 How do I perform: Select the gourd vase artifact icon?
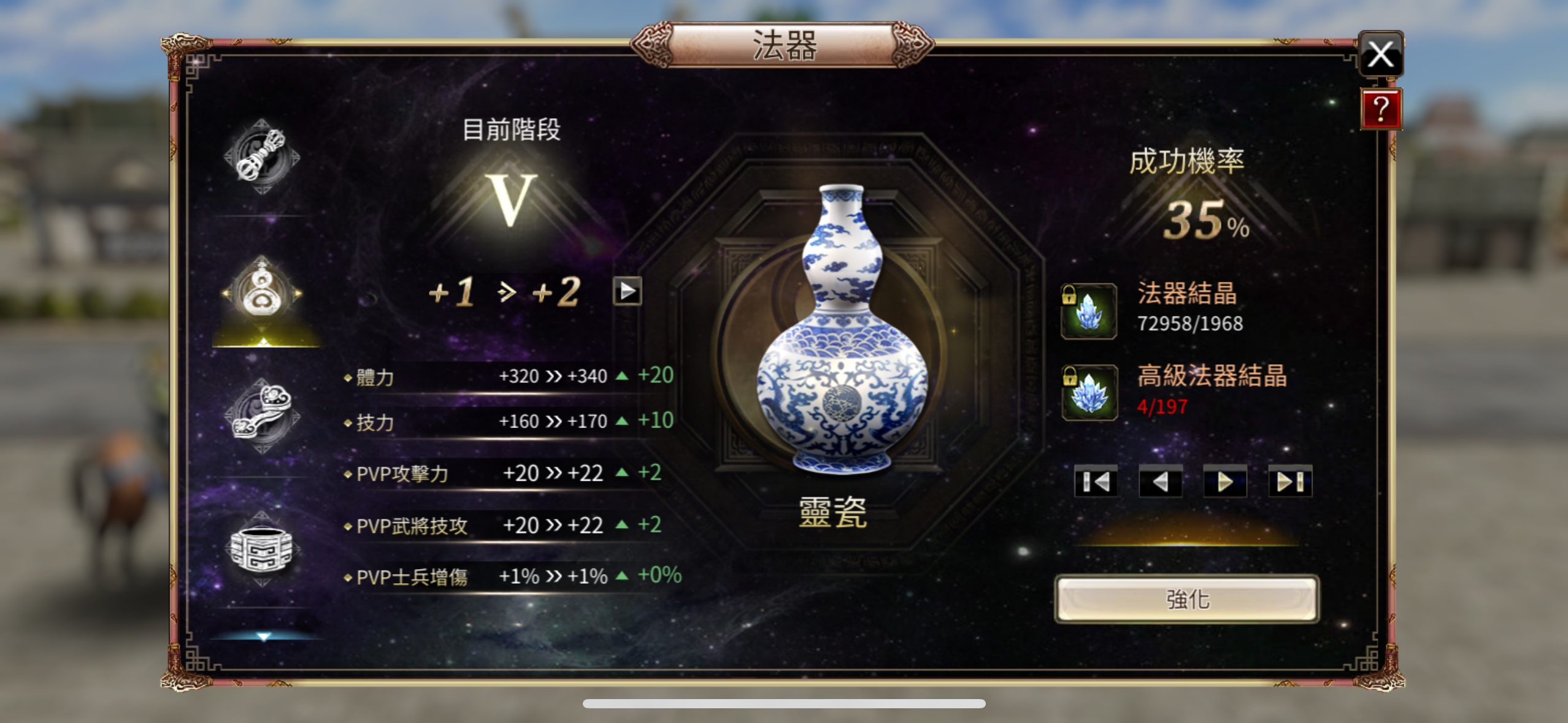point(262,293)
